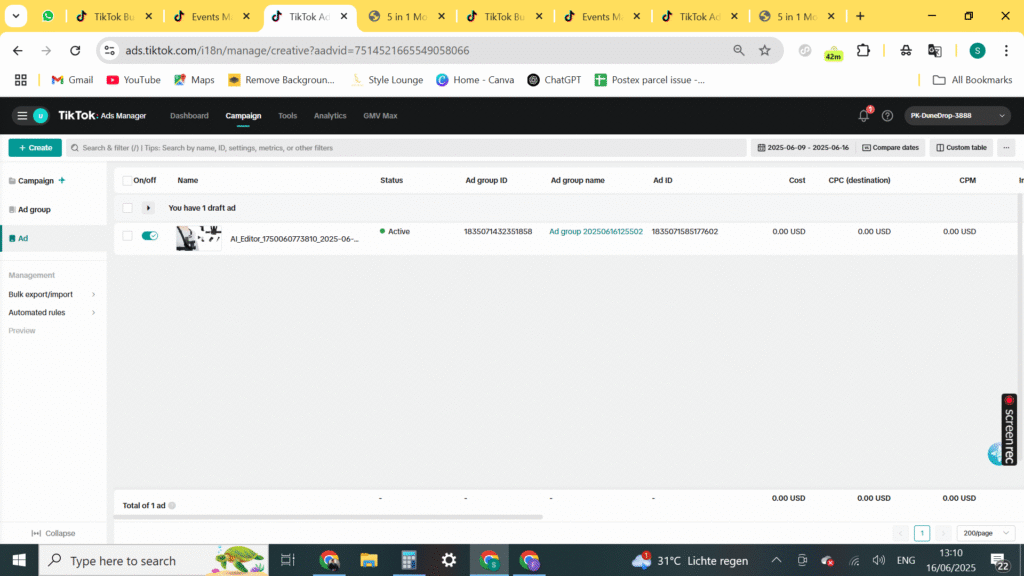Open the hamburger menu in Ads Manager
This screenshot has height=576, width=1024.
22,116
